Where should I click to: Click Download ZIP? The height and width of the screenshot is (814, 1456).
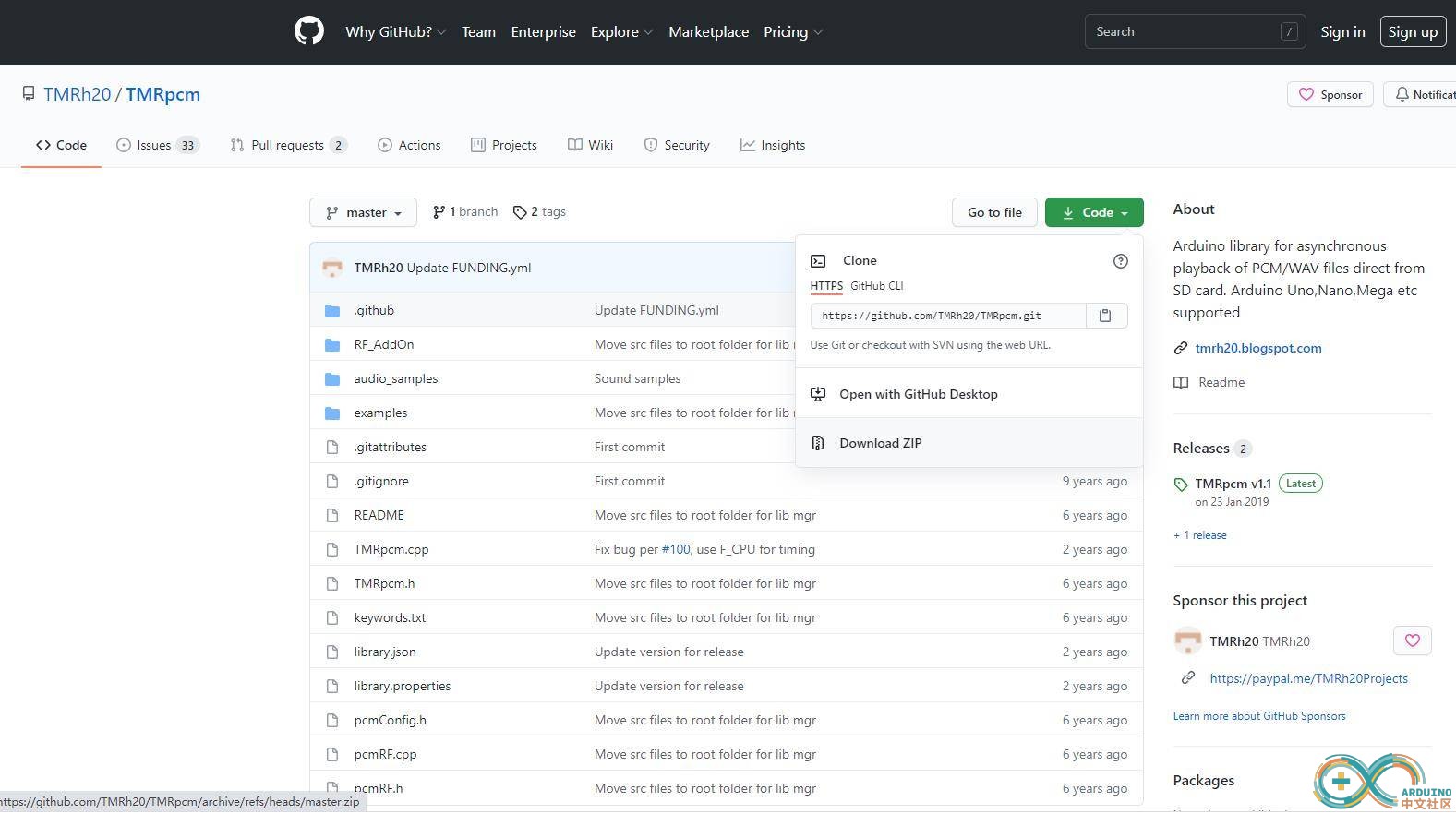[x=969, y=443]
